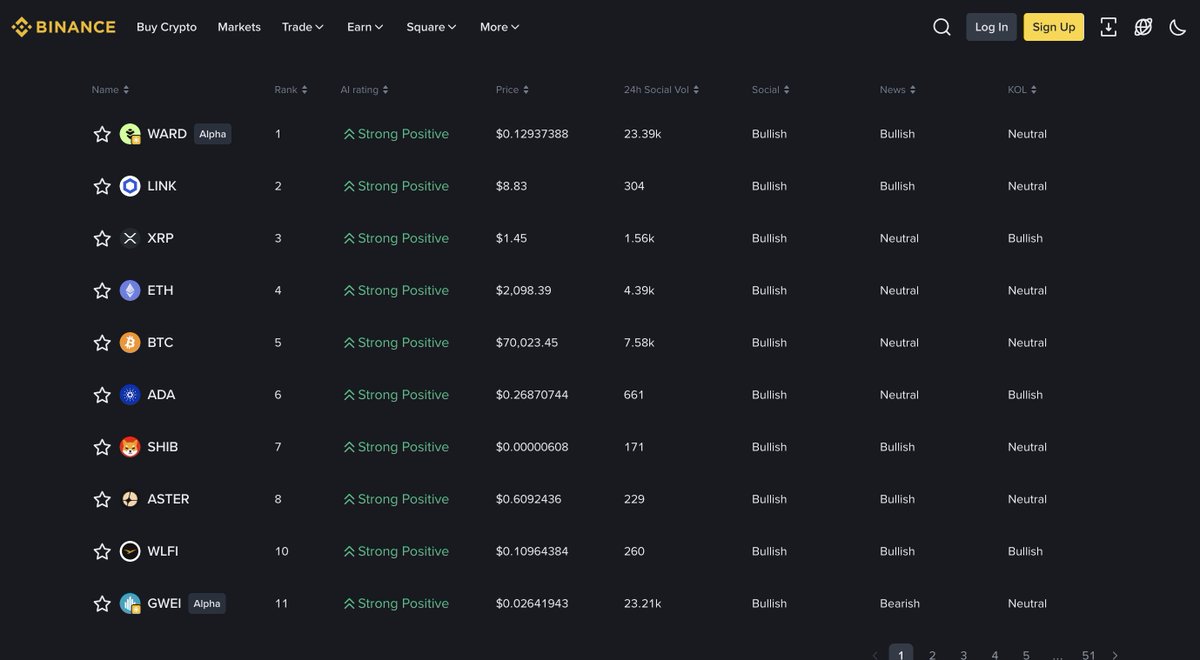Sort table by Rank column
This screenshot has width=1200, height=660.
click(291, 90)
